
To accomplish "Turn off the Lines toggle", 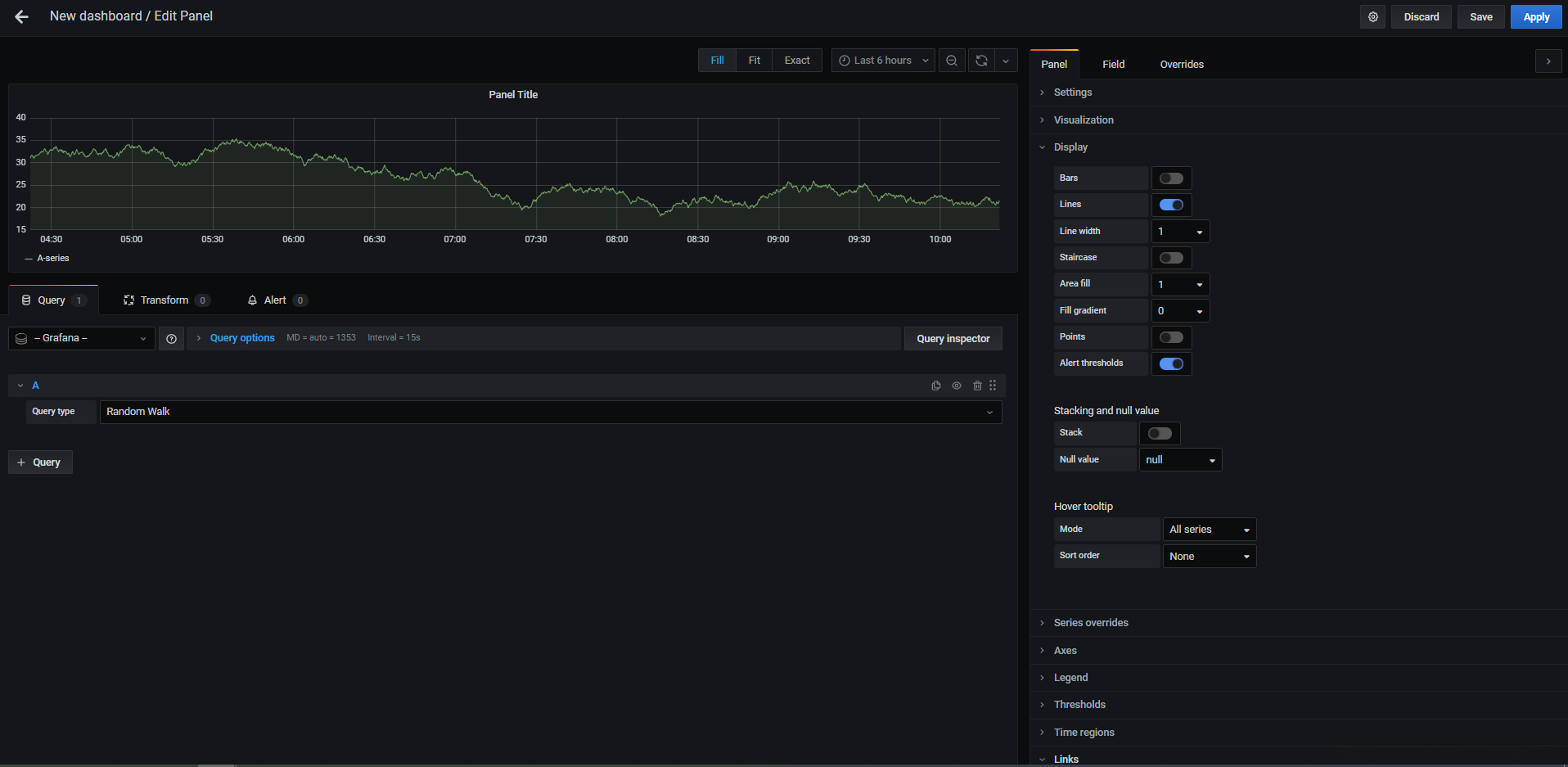I will click(1171, 205).
